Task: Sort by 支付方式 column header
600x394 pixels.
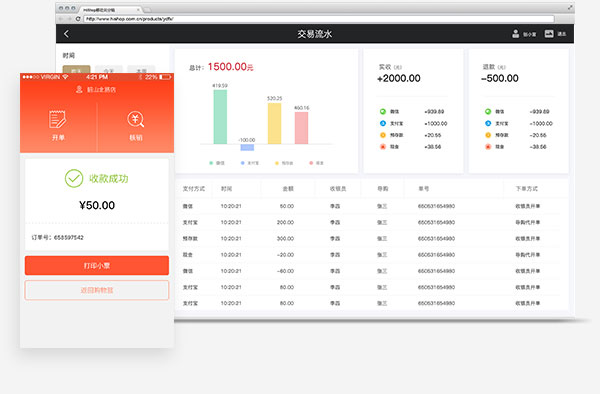Action: 194,189
